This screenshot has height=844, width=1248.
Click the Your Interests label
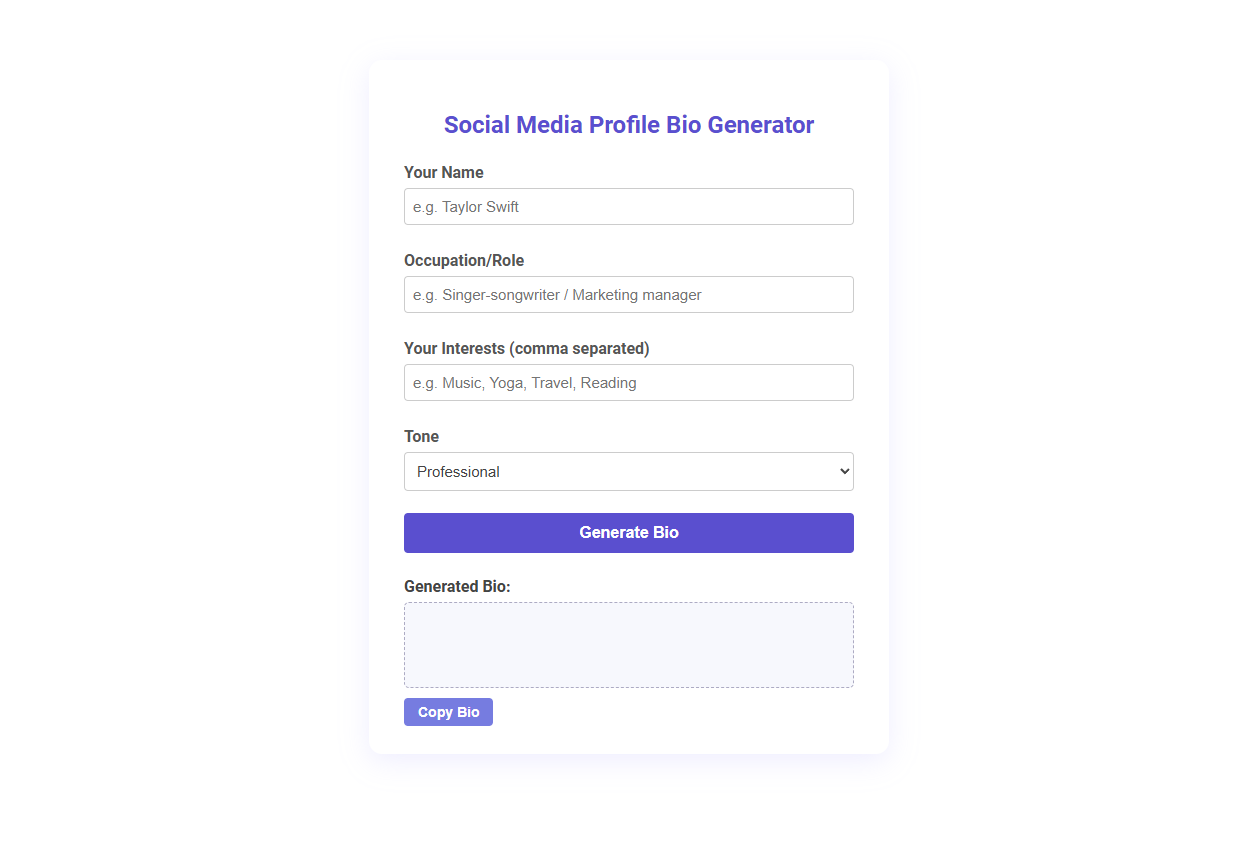[x=526, y=348]
